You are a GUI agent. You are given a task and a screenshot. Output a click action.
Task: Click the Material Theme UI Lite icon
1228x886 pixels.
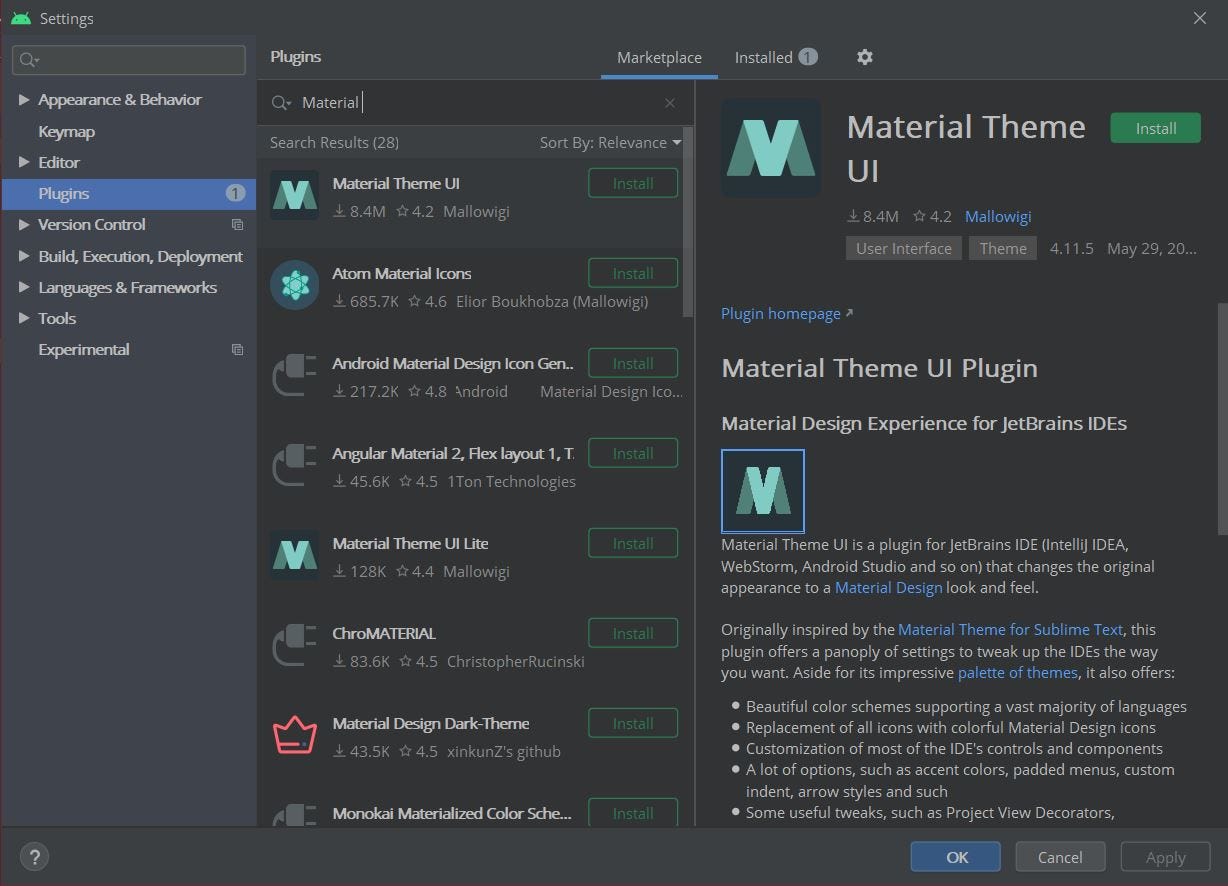click(x=295, y=555)
